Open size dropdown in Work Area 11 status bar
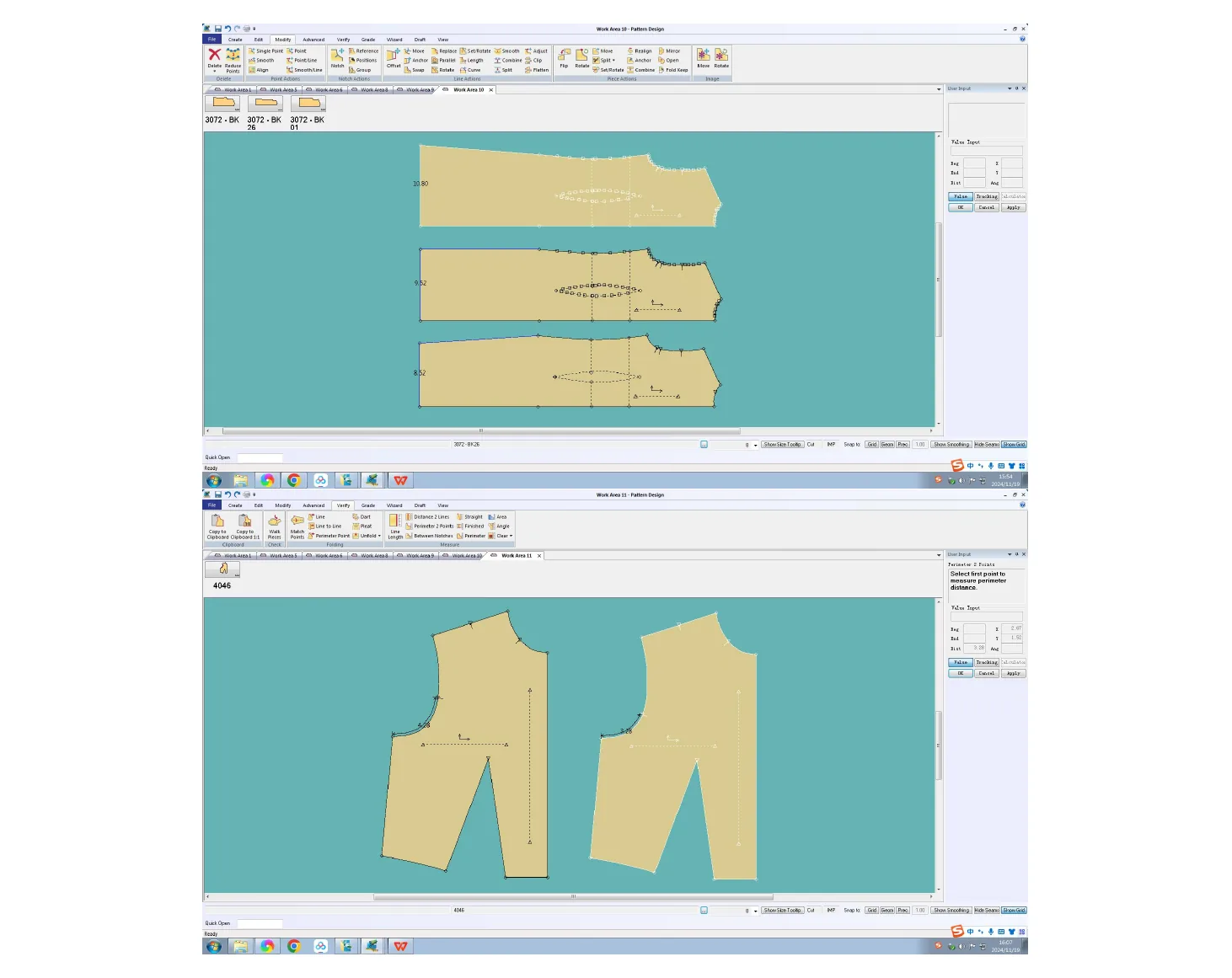Viewport: 1232px width, 978px height. [x=755, y=911]
